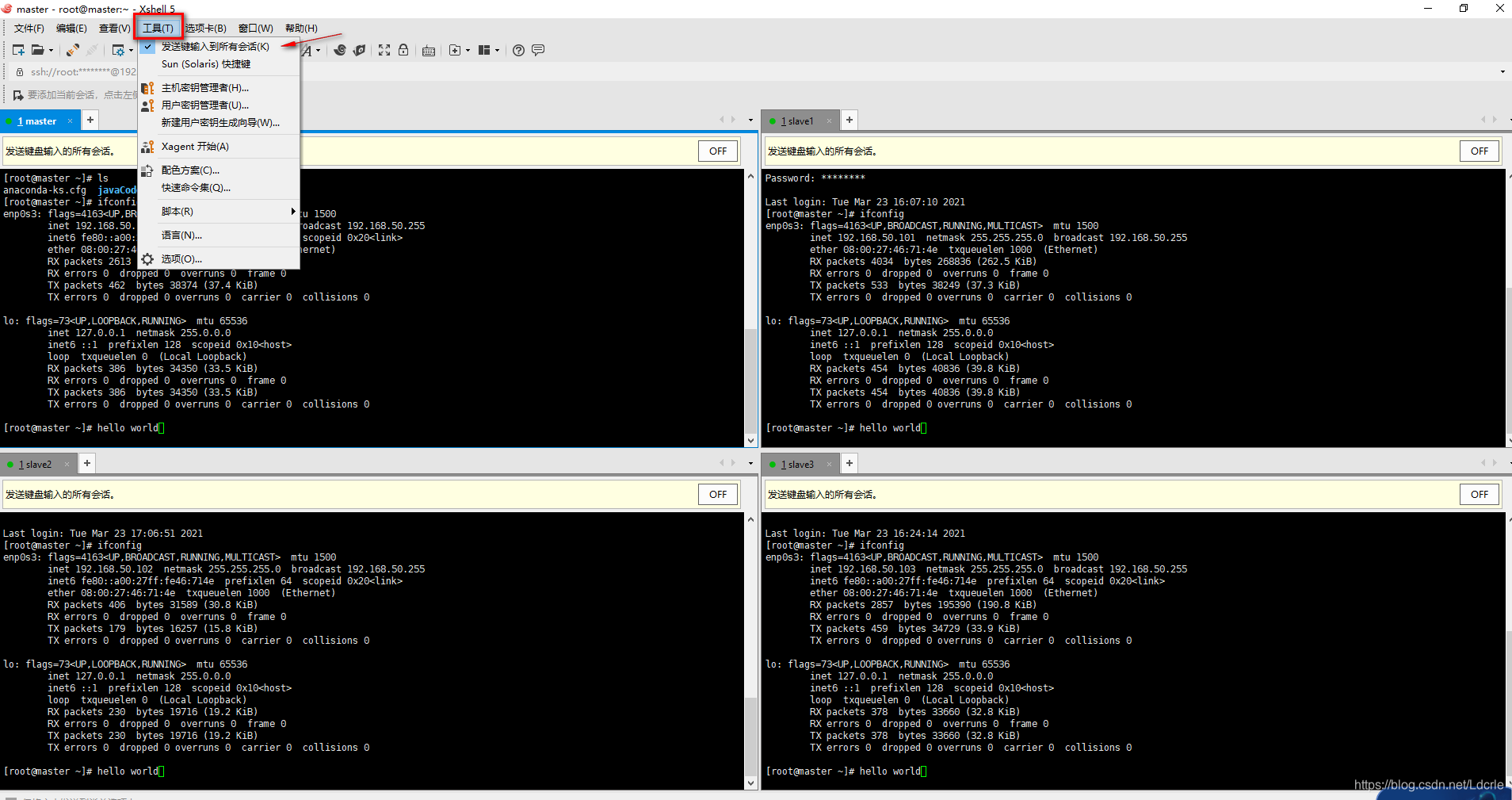Open the 帮助(H) menu
The image size is (1512, 800).
pyautogui.click(x=301, y=29)
